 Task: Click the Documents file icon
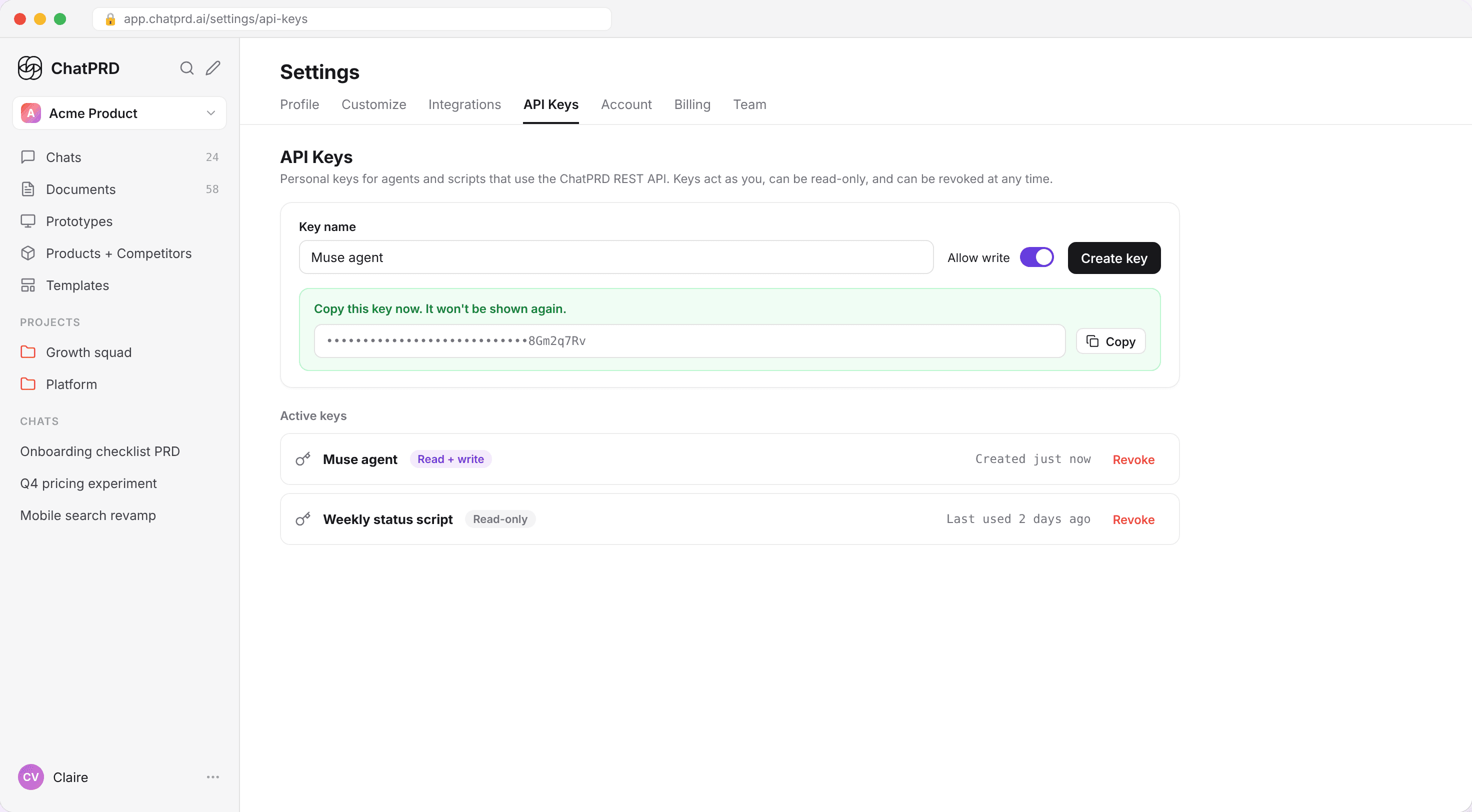coord(28,189)
